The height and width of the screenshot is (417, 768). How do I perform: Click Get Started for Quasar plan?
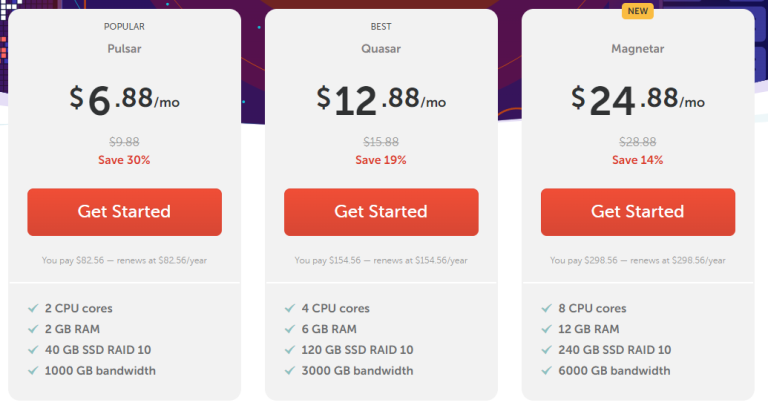pyautogui.click(x=381, y=212)
